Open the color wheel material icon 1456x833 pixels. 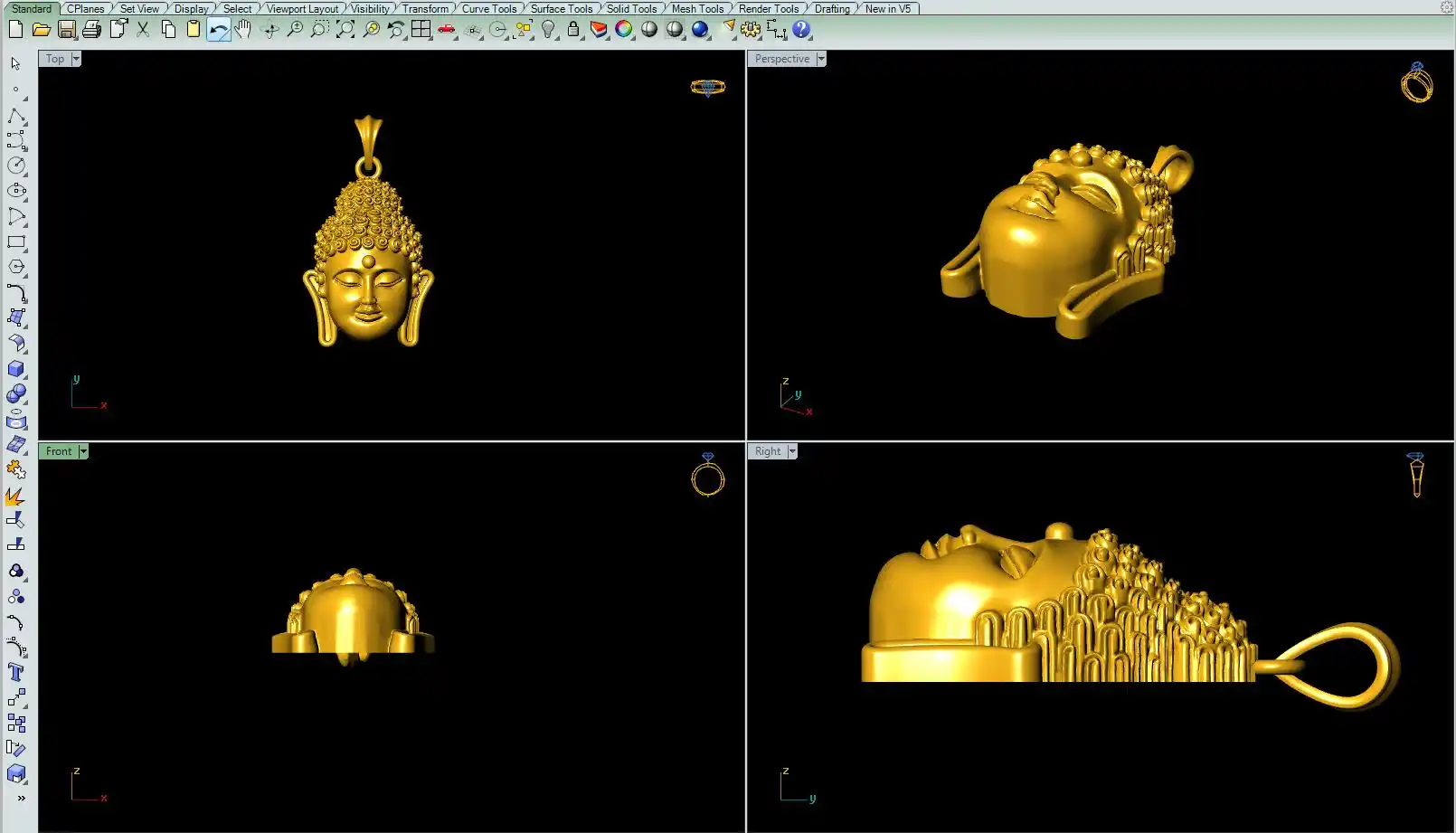pos(624,30)
